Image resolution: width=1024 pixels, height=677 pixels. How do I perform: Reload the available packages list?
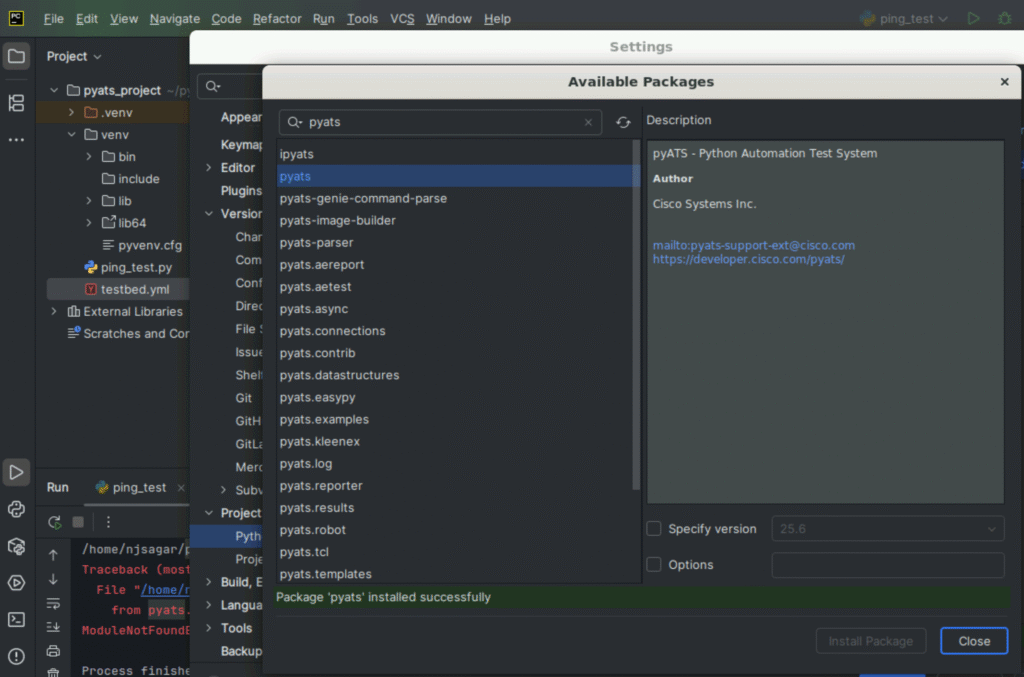pyautogui.click(x=623, y=122)
